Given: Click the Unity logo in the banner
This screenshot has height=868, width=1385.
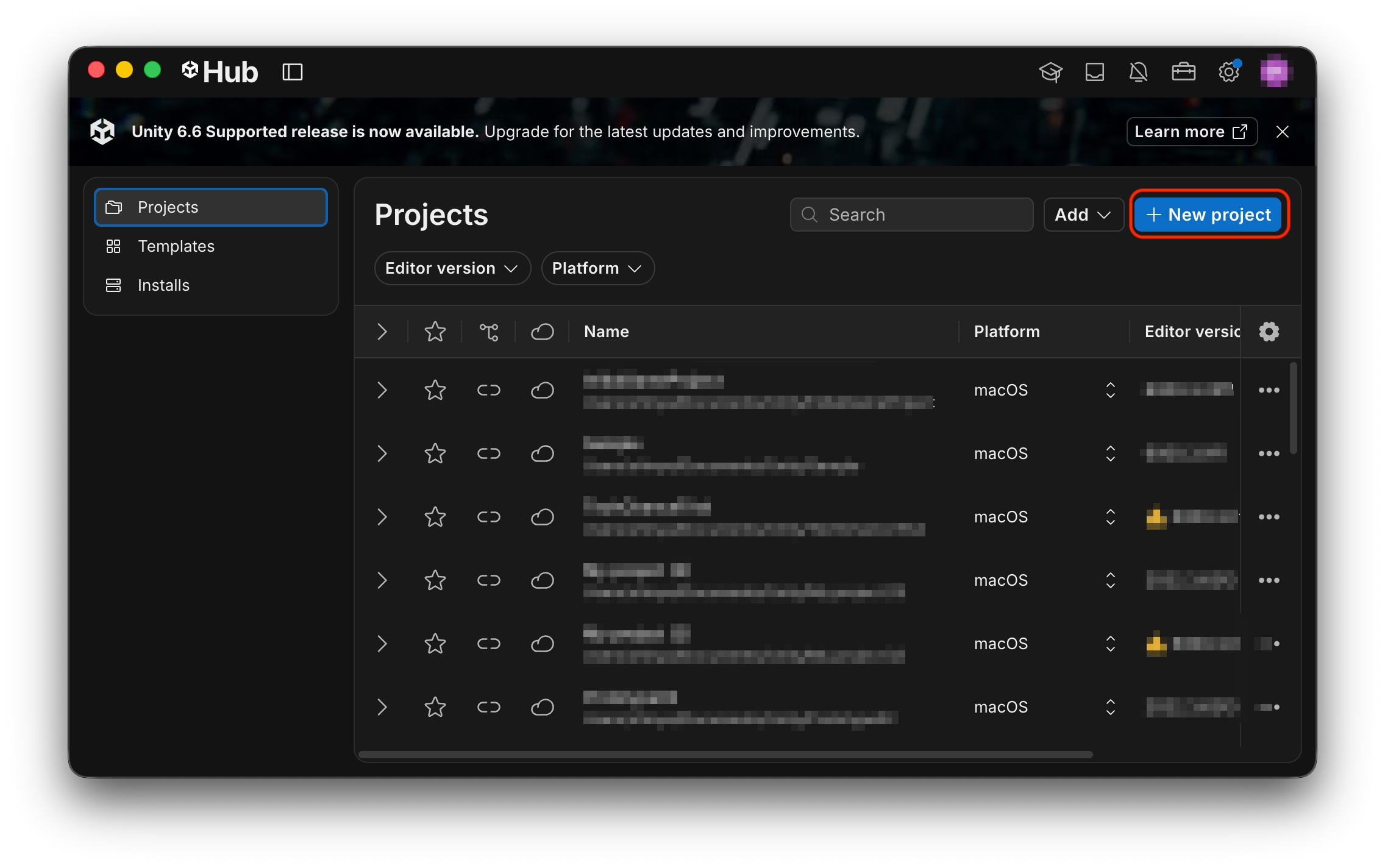Looking at the screenshot, I should click(x=102, y=132).
